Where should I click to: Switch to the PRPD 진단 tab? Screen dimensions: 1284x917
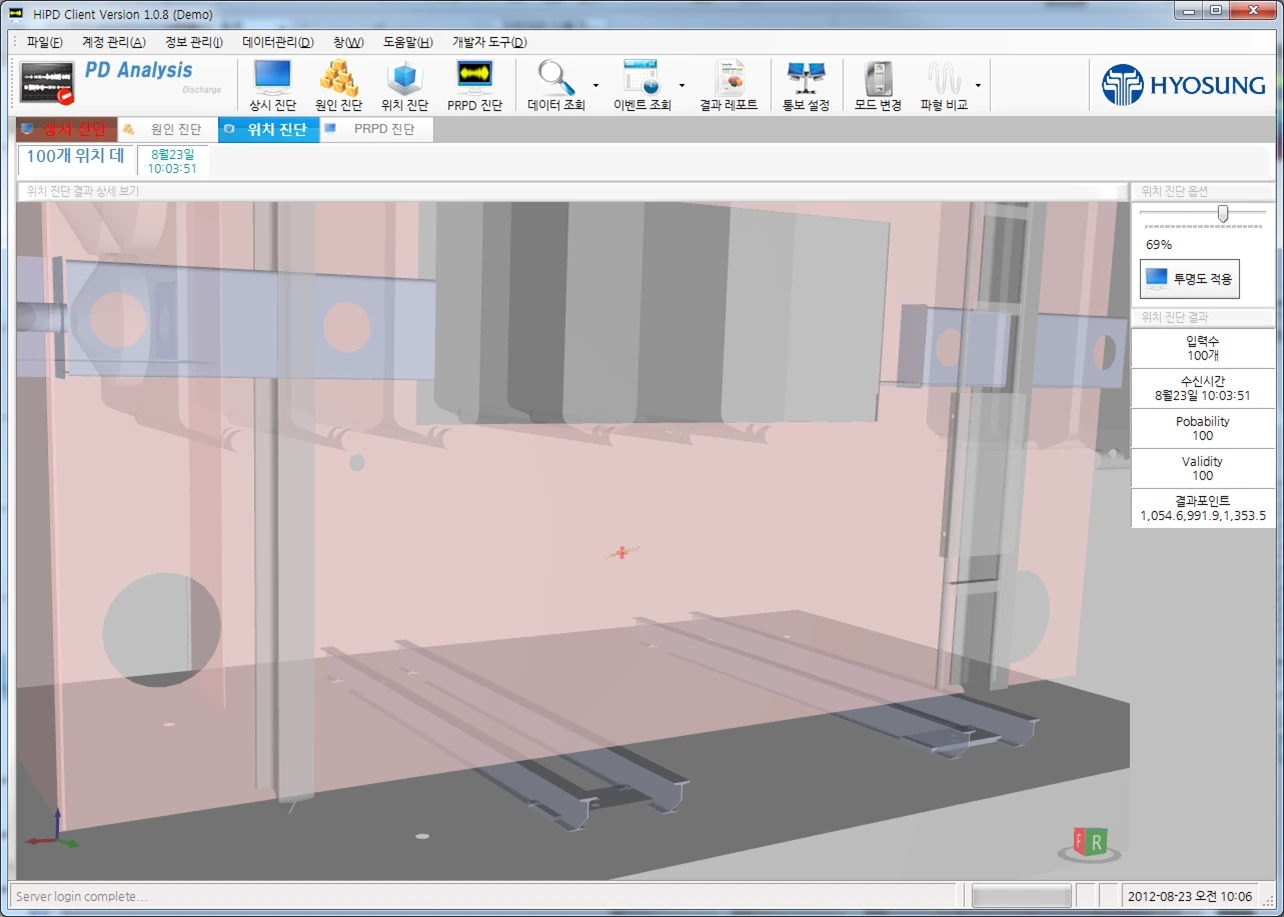(376, 129)
